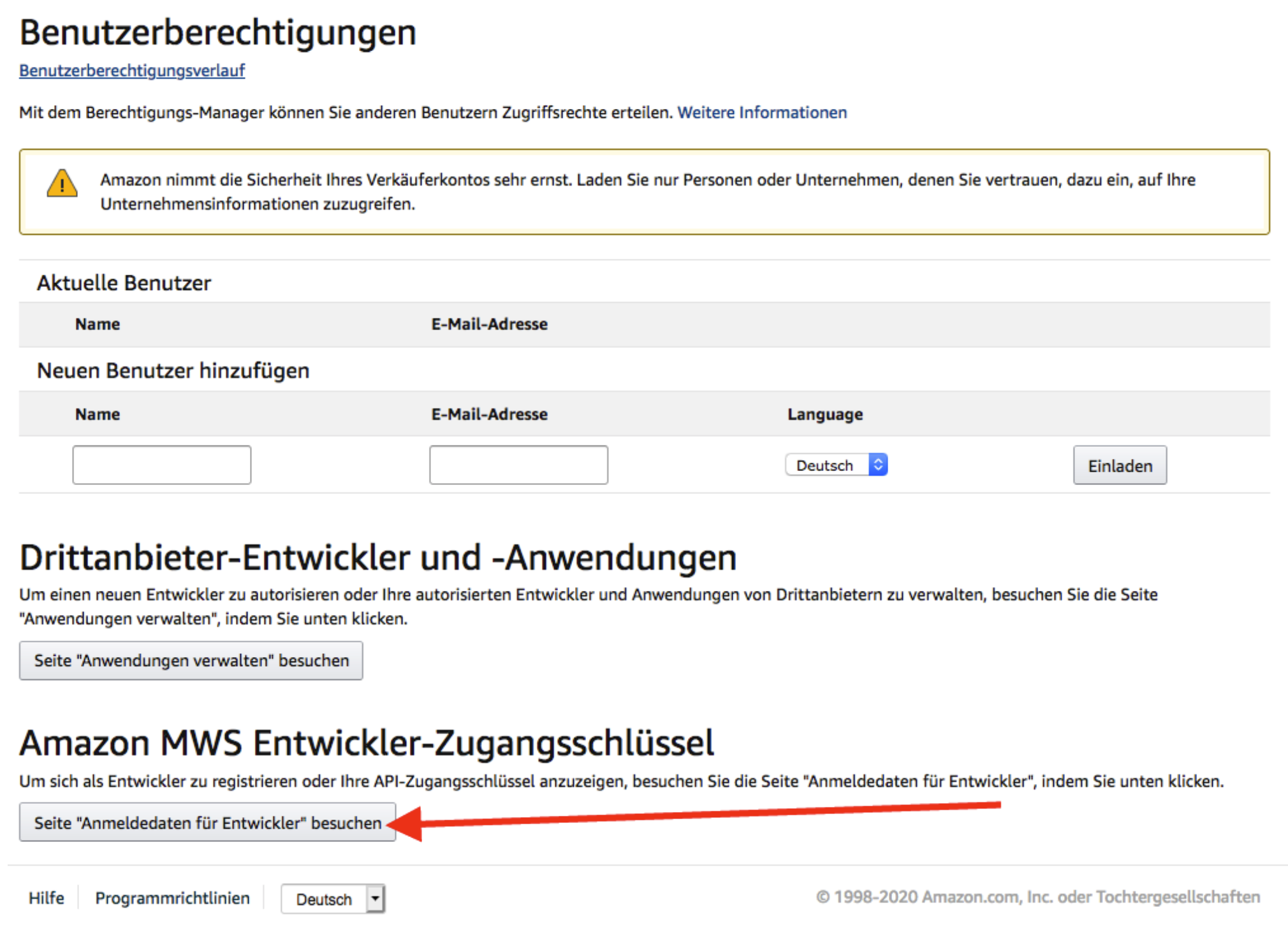Click the footer language dropdown arrow
This screenshot has height=928, width=1288.
click(376, 899)
